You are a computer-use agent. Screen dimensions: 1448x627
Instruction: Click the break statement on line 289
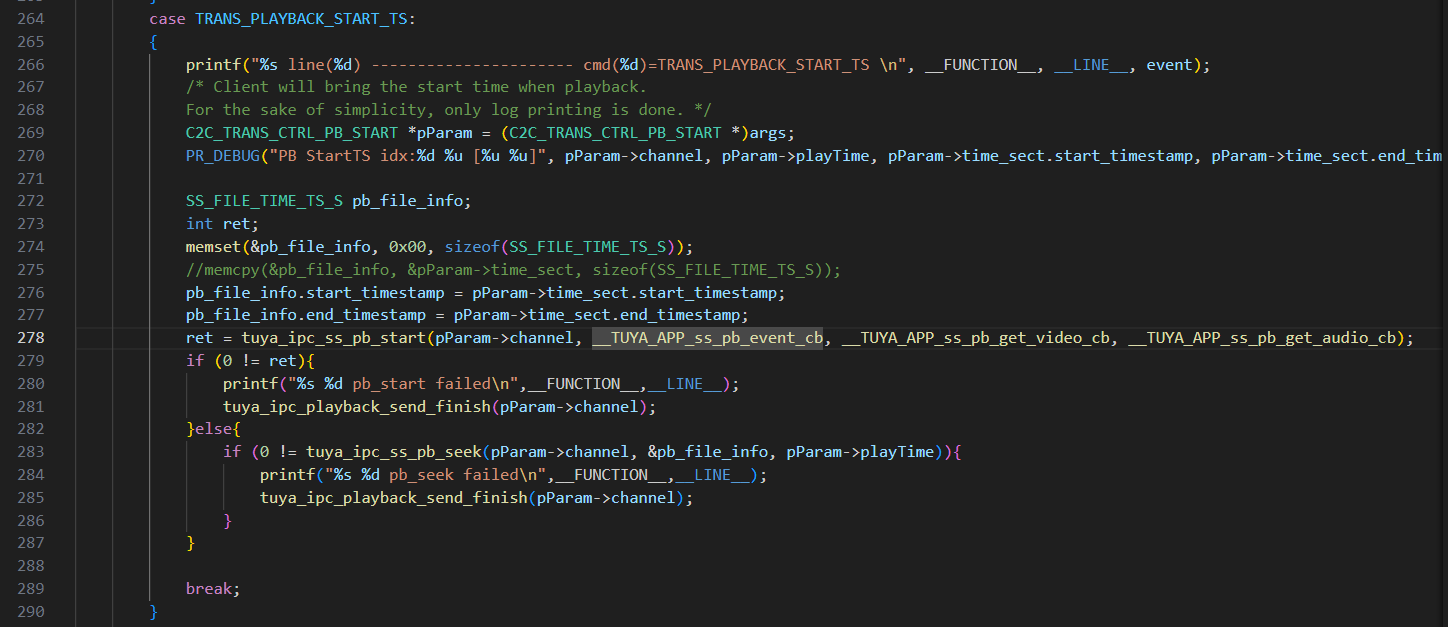coord(210,589)
